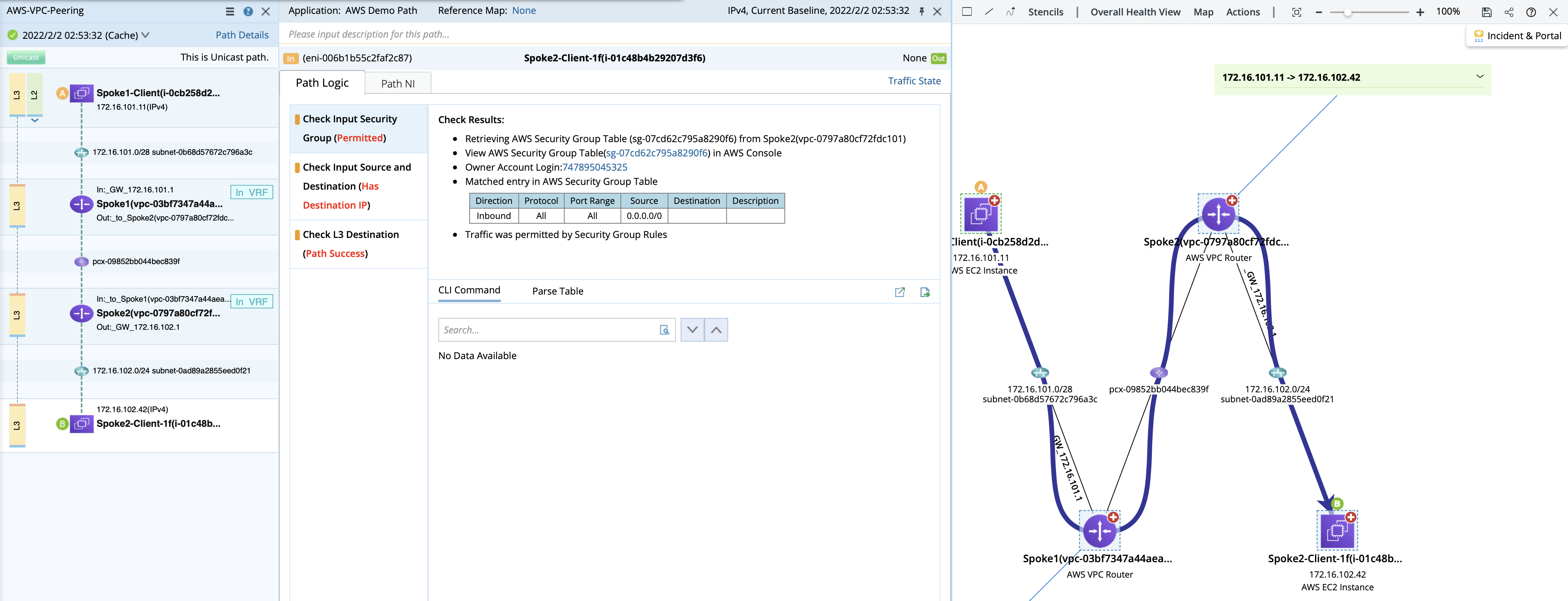Select Check L3 Destination step
1568x601 pixels.
pyautogui.click(x=358, y=244)
